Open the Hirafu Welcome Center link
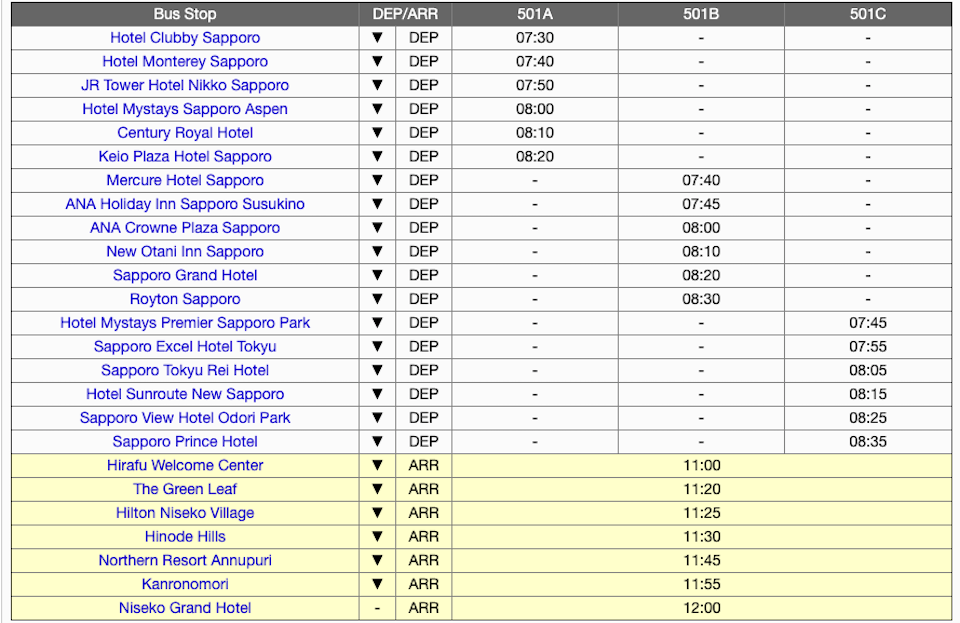Screen dimensions: 960x623 (x=185, y=466)
